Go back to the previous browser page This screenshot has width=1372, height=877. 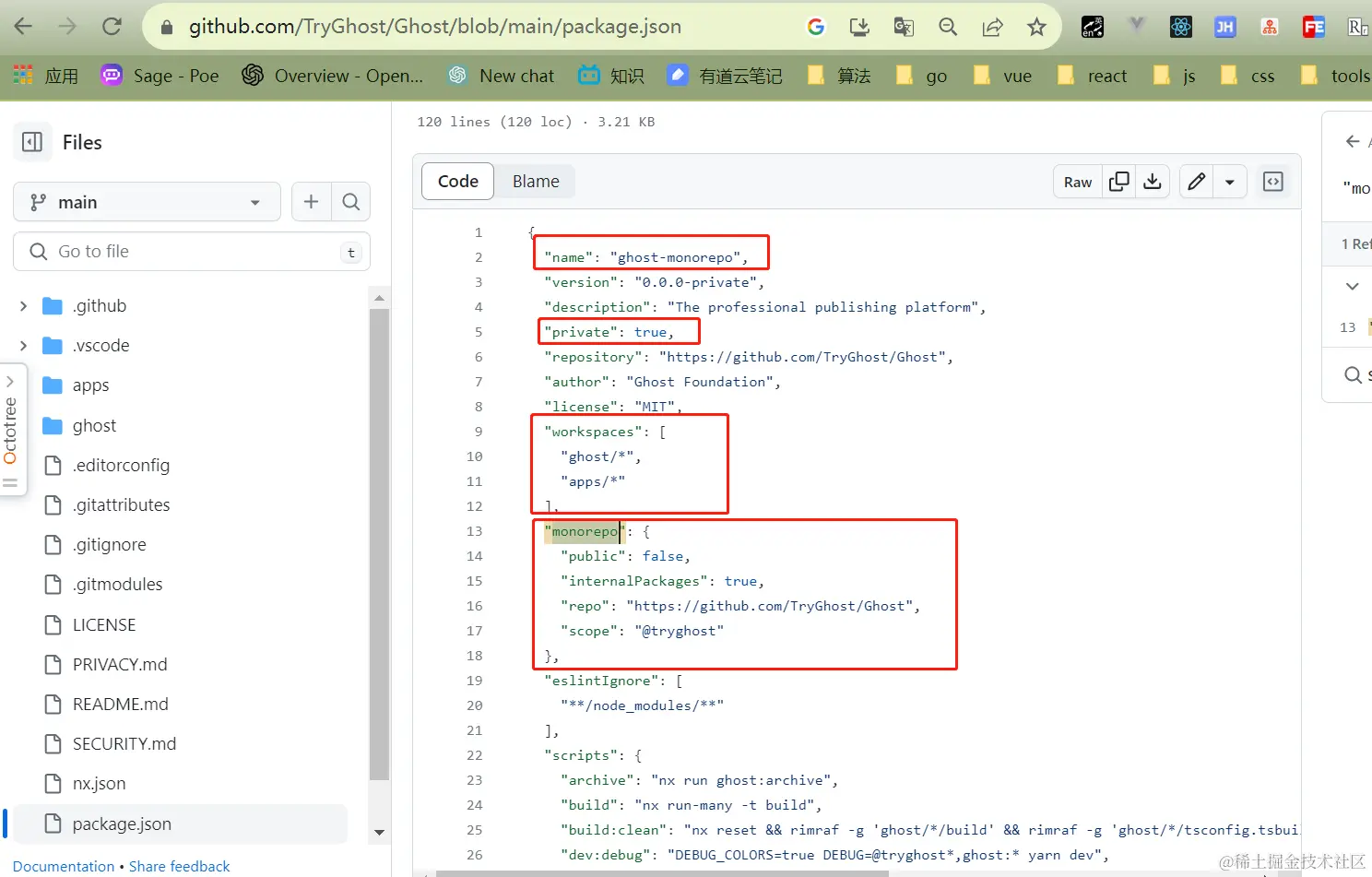click(x=23, y=27)
